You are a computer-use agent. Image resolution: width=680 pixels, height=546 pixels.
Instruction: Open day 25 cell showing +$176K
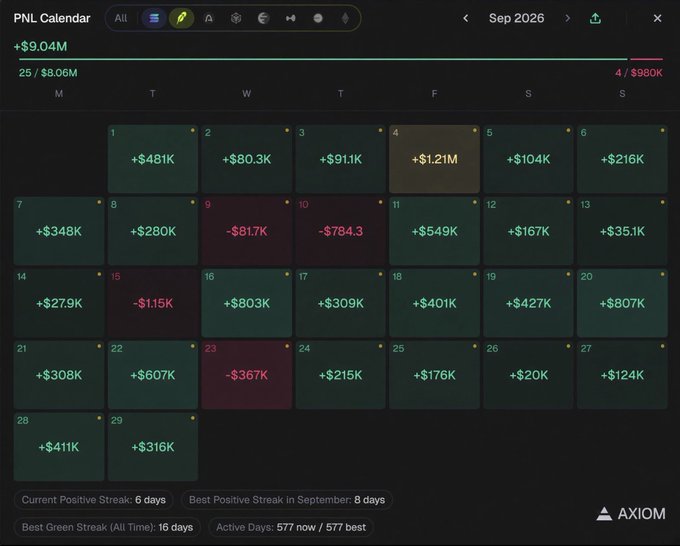tap(435, 375)
